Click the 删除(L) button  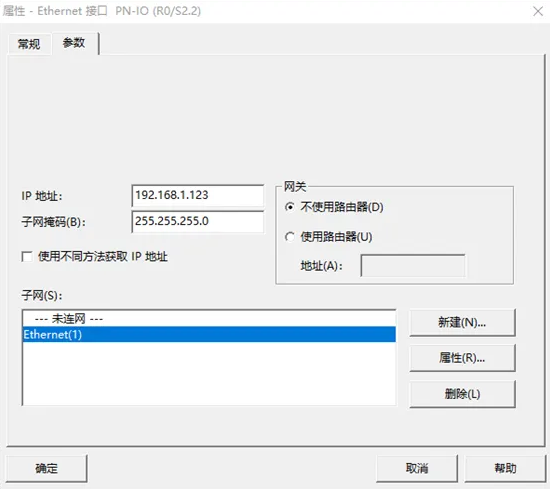pyautogui.click(x=462, y=394)
